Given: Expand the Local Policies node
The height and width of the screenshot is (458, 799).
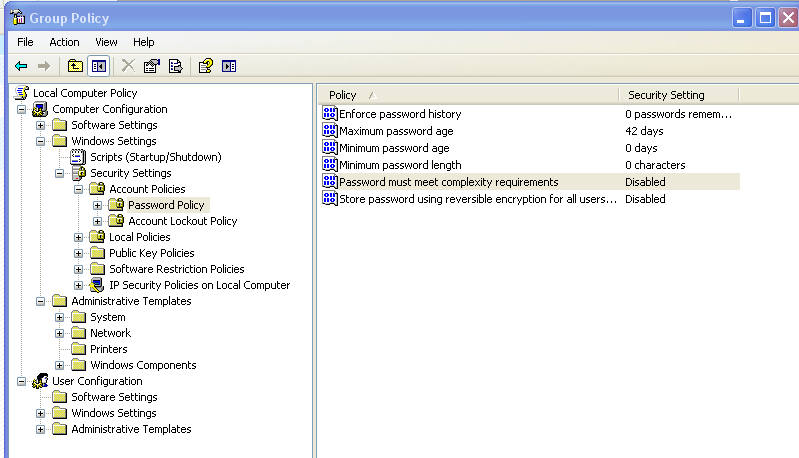Looking at the screenshot, I should pos(78,237).
